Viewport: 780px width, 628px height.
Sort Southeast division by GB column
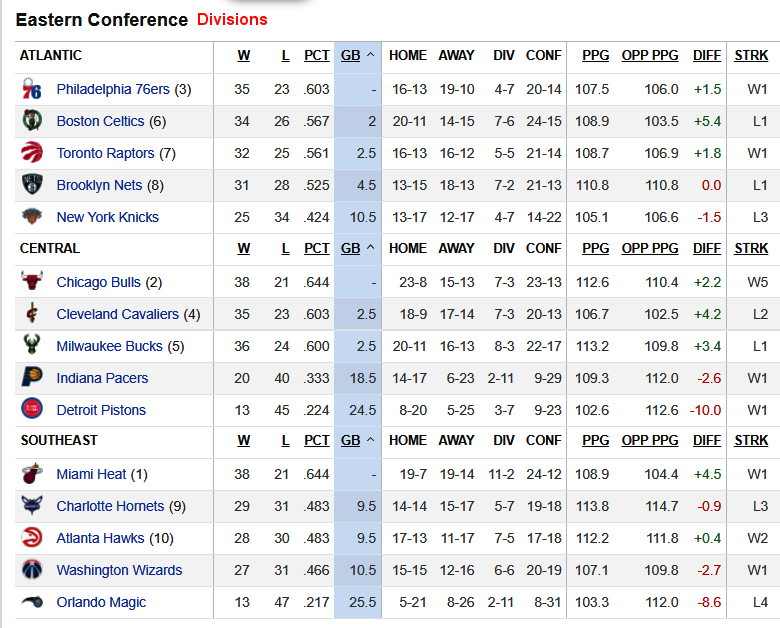(351, 440)
